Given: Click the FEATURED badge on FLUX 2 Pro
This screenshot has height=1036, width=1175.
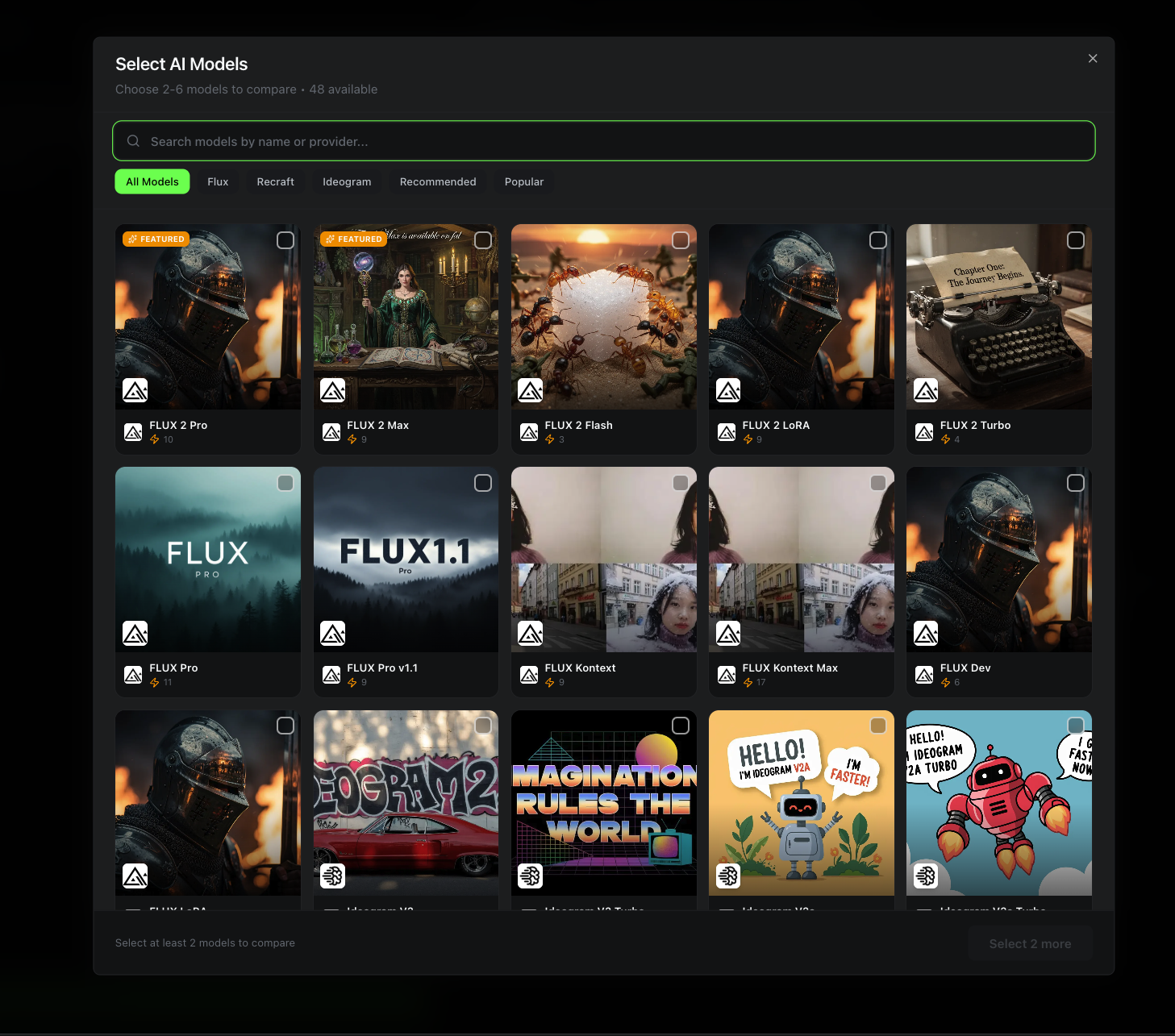Looking at the screenshot, I should [x=156, y=239].
